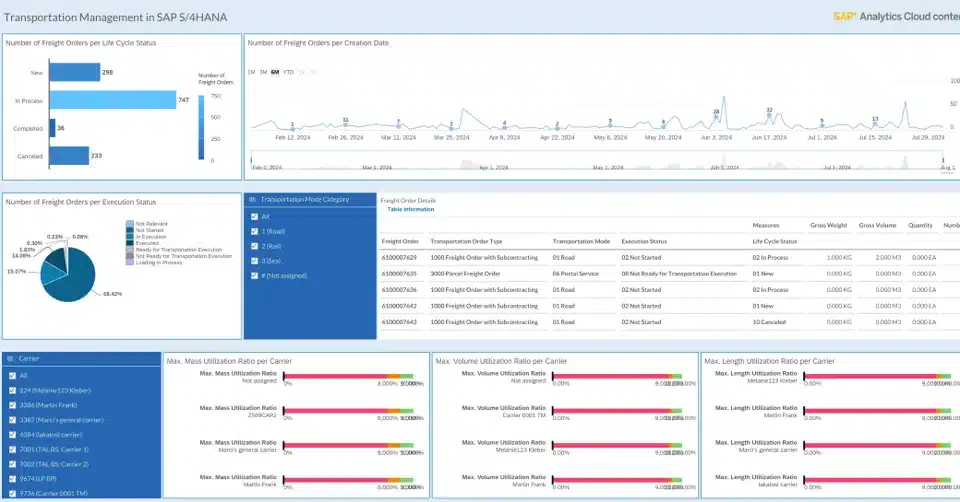Click the 3000 Parcel Freight Order cell
The image size is (960, 502).
point(465,274)
